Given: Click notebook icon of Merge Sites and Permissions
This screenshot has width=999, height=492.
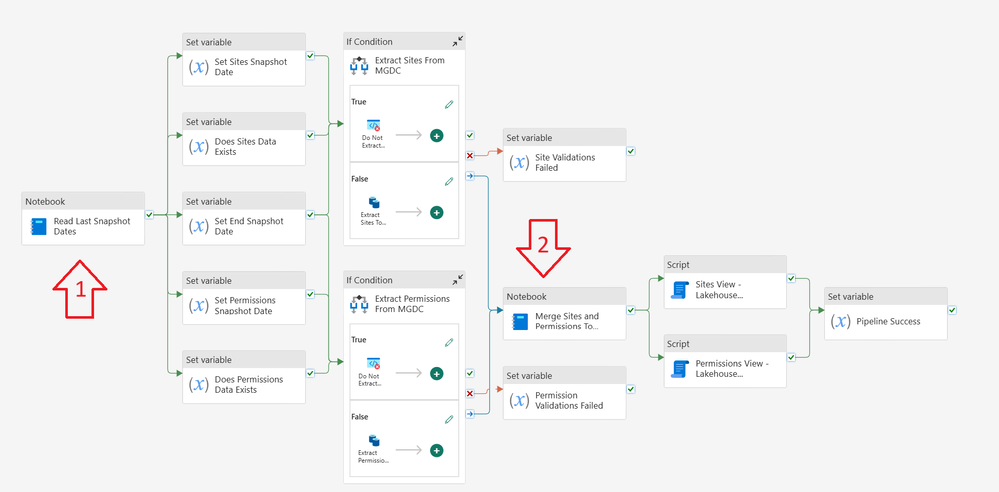Looking at the screenshot, I should pyautogui.click(x=520, y=321).
